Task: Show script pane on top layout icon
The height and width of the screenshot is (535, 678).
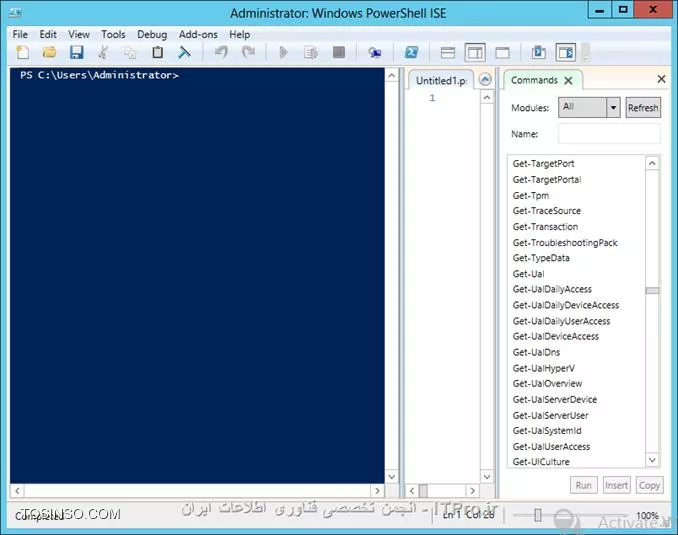Action: (448, 53)
